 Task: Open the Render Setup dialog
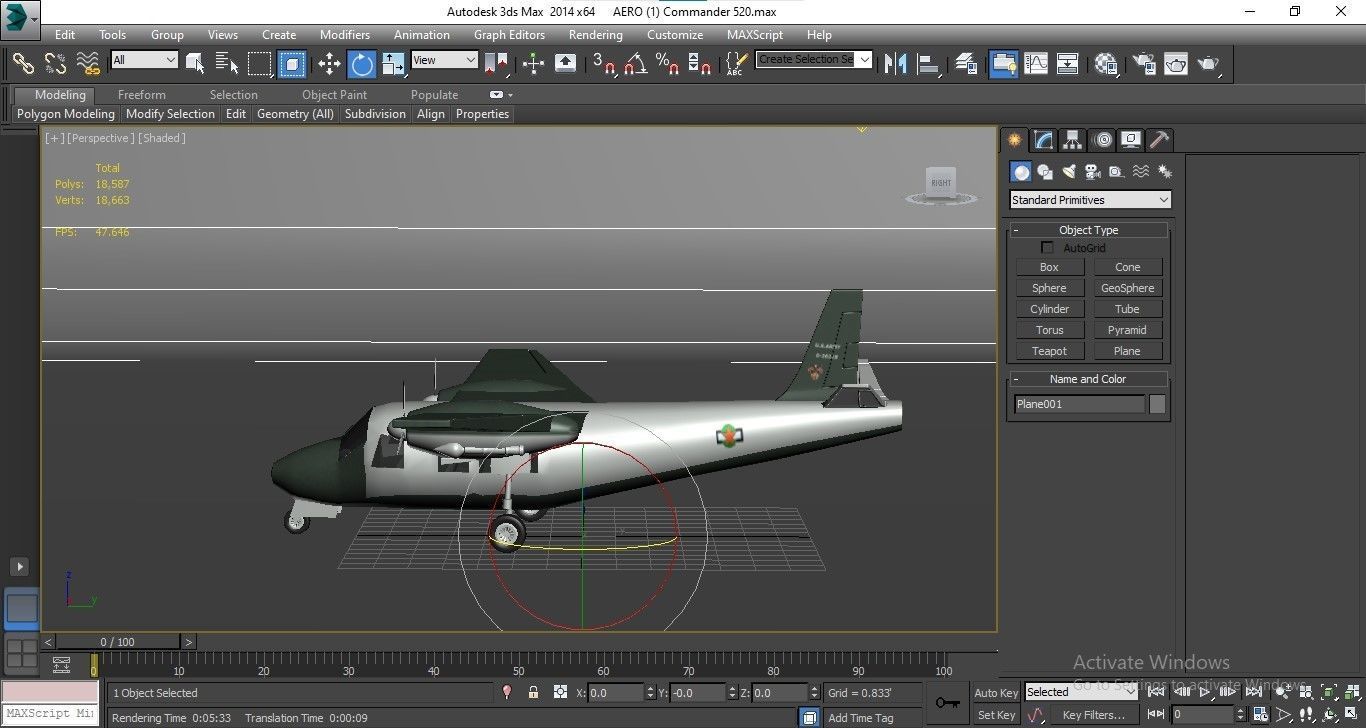click(1143, 63)
